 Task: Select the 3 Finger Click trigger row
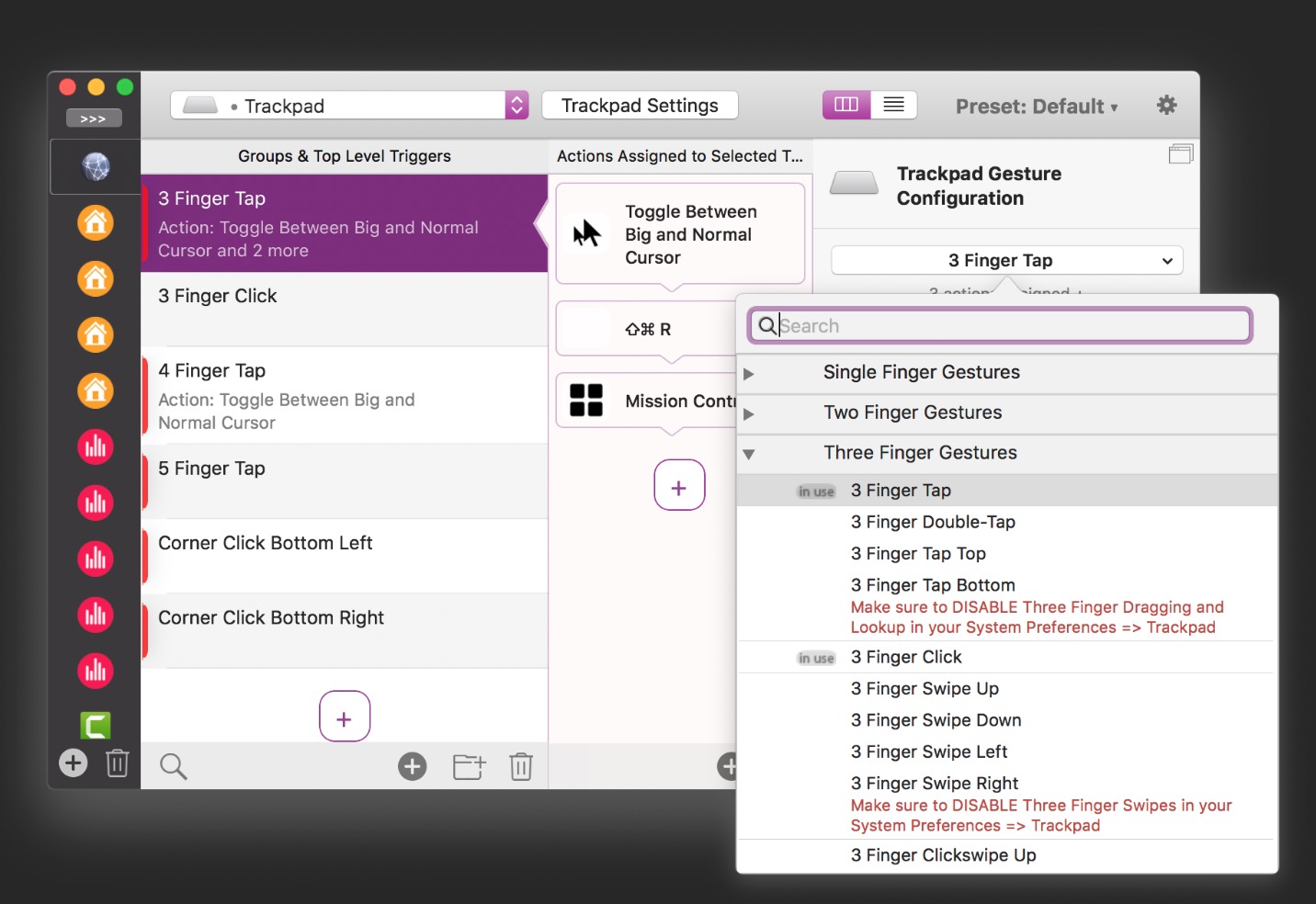[x=345, y=309]
